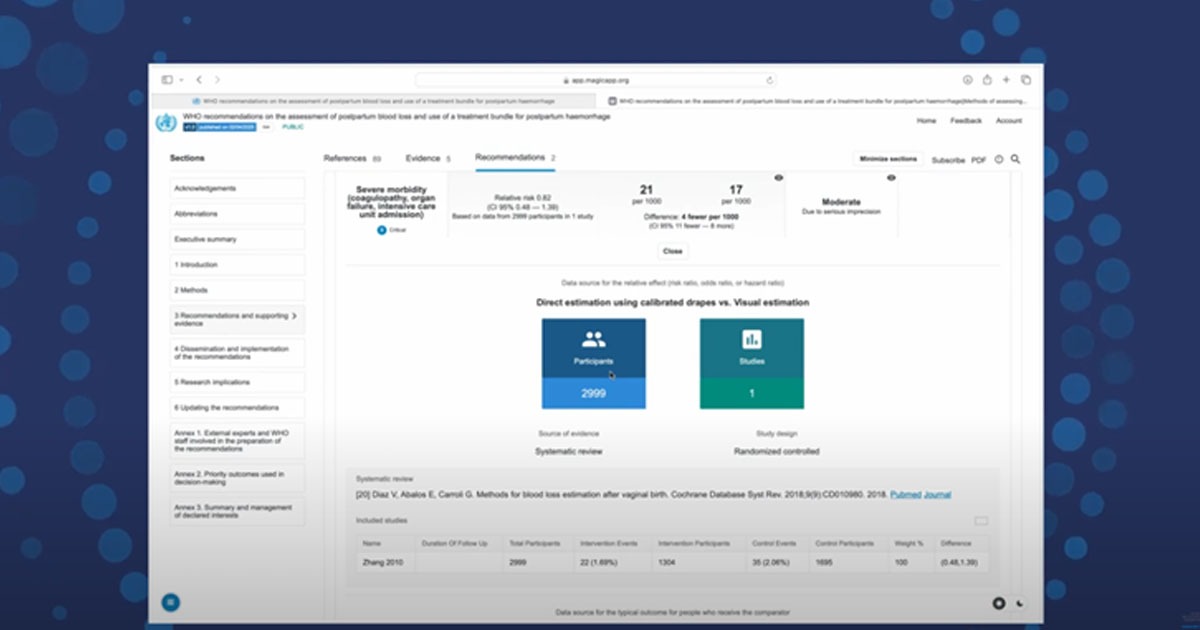Reload the page in address bar

tap(769, 80)
